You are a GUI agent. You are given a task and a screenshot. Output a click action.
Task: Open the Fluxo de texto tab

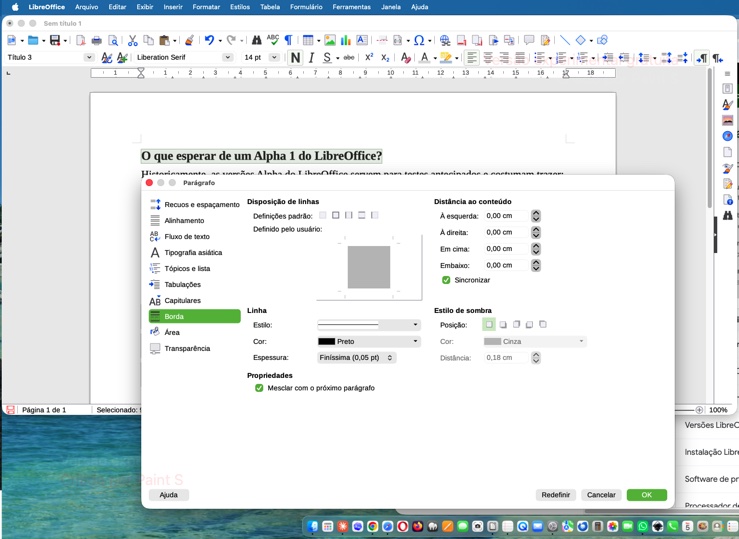point(195,237)
